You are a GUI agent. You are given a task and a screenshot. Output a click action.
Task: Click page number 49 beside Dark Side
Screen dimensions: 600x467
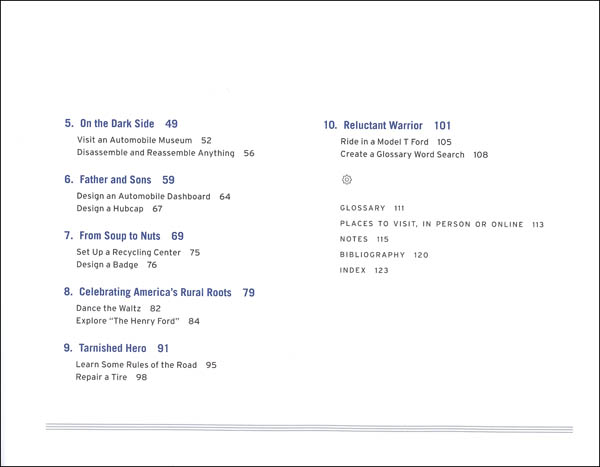(171, 124)
